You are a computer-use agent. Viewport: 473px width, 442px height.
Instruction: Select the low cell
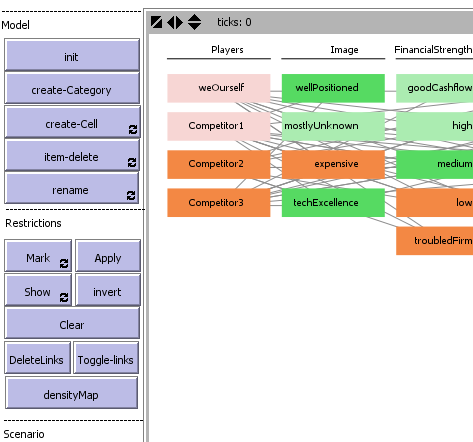[435, 203]
